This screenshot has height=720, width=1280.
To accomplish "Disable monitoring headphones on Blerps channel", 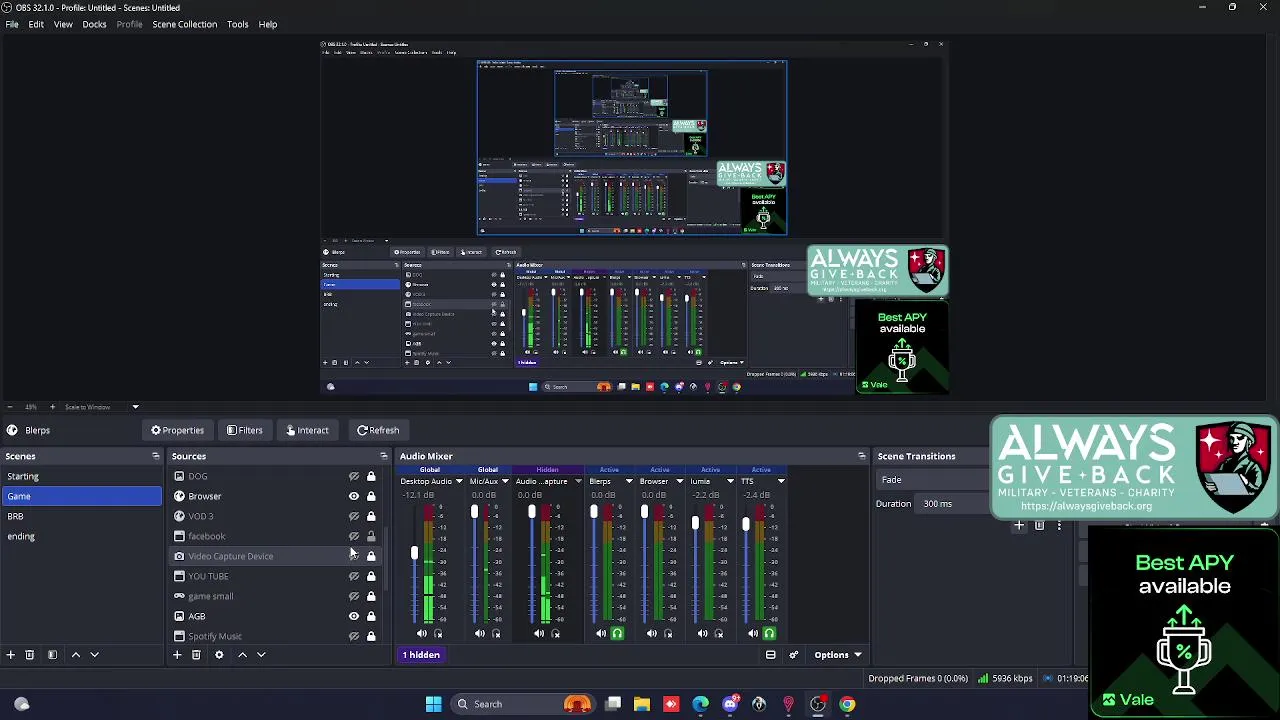I will click(x=617, y=633).
